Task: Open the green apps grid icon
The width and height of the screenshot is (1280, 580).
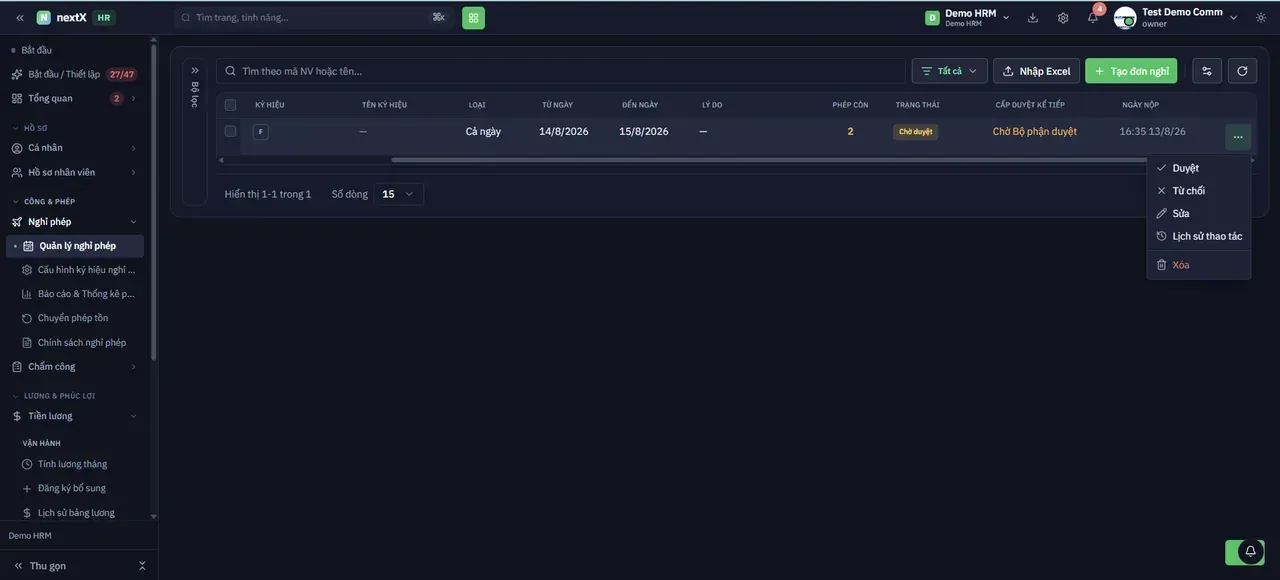Action: click(x=473, y=18)
